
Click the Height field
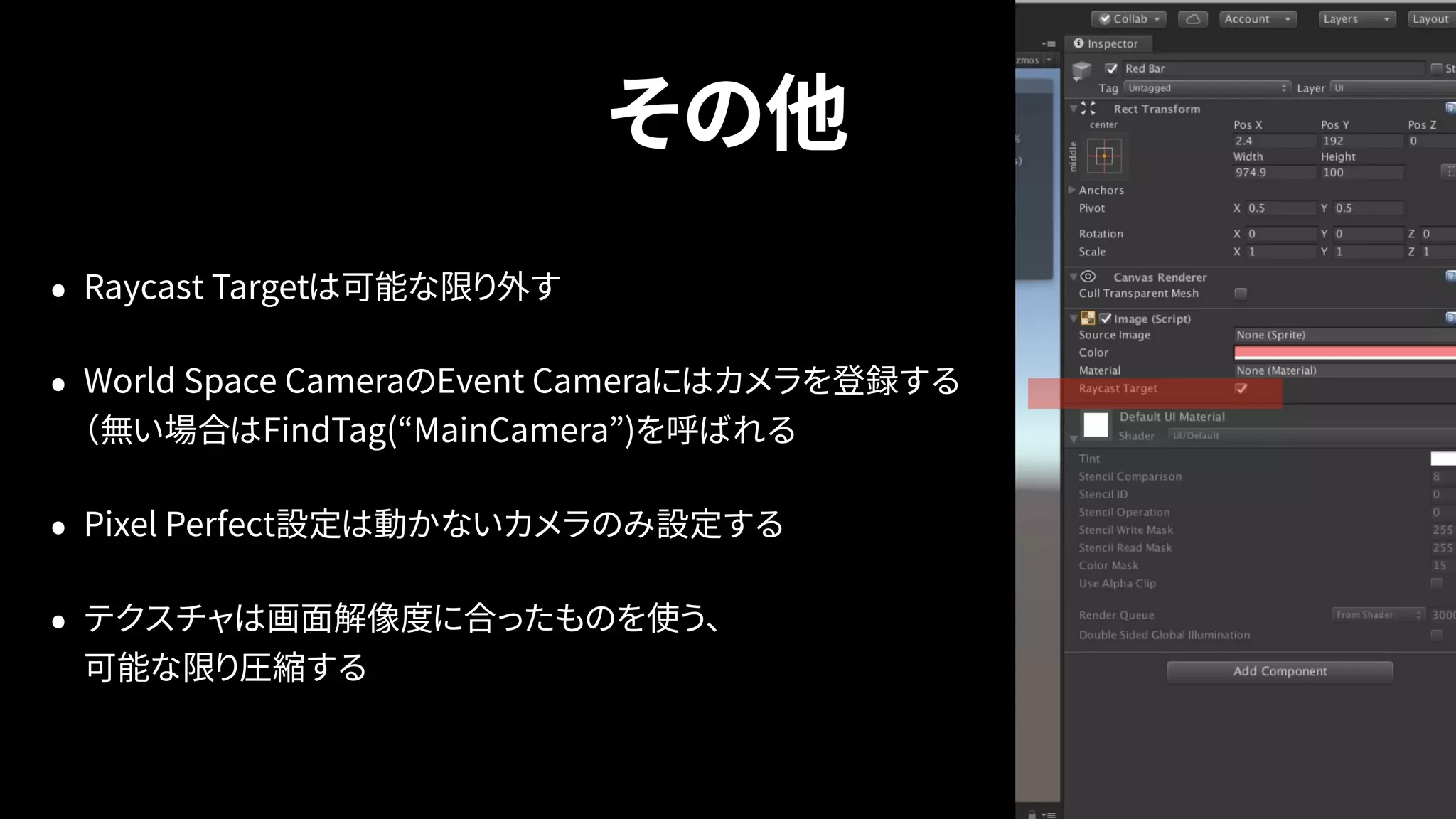[x=1361, y=172]
